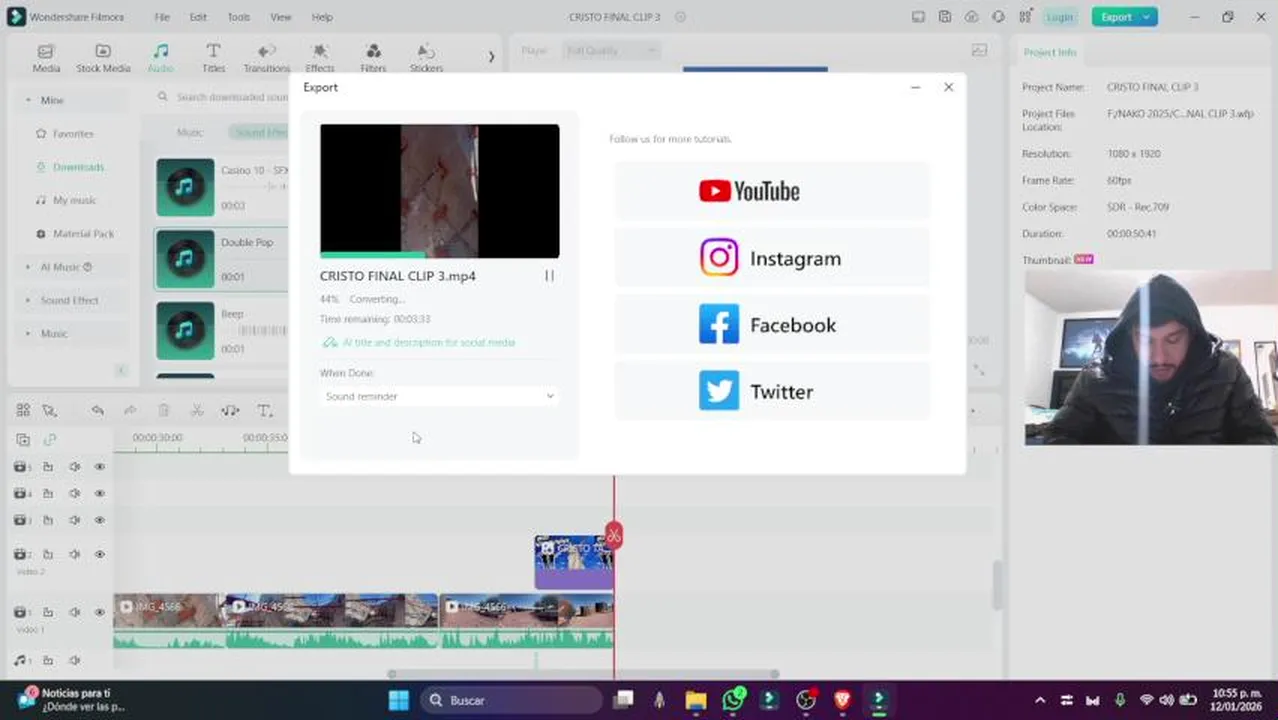Click the export progress bar
The height and width of the screenshot is (720, 1278).
pyautogui.click(x=439, y=255)
